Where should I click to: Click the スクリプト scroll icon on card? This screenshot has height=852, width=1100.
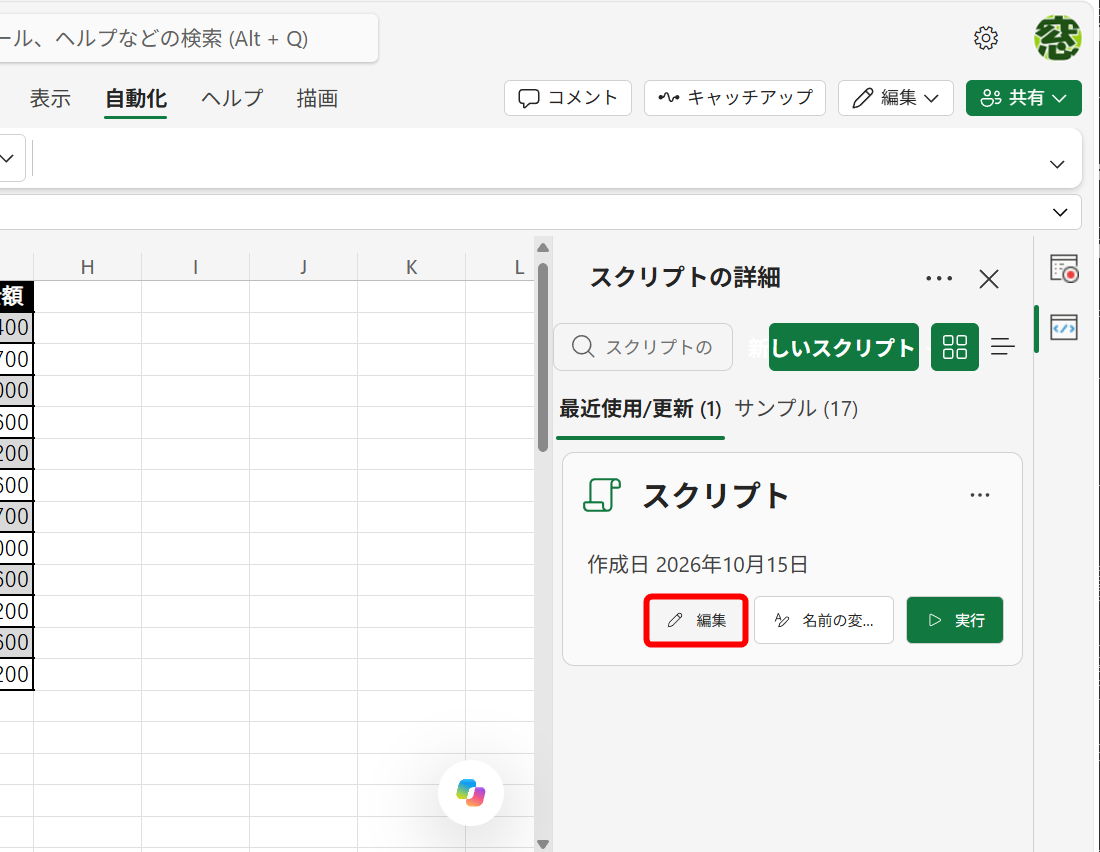(602, 495)
